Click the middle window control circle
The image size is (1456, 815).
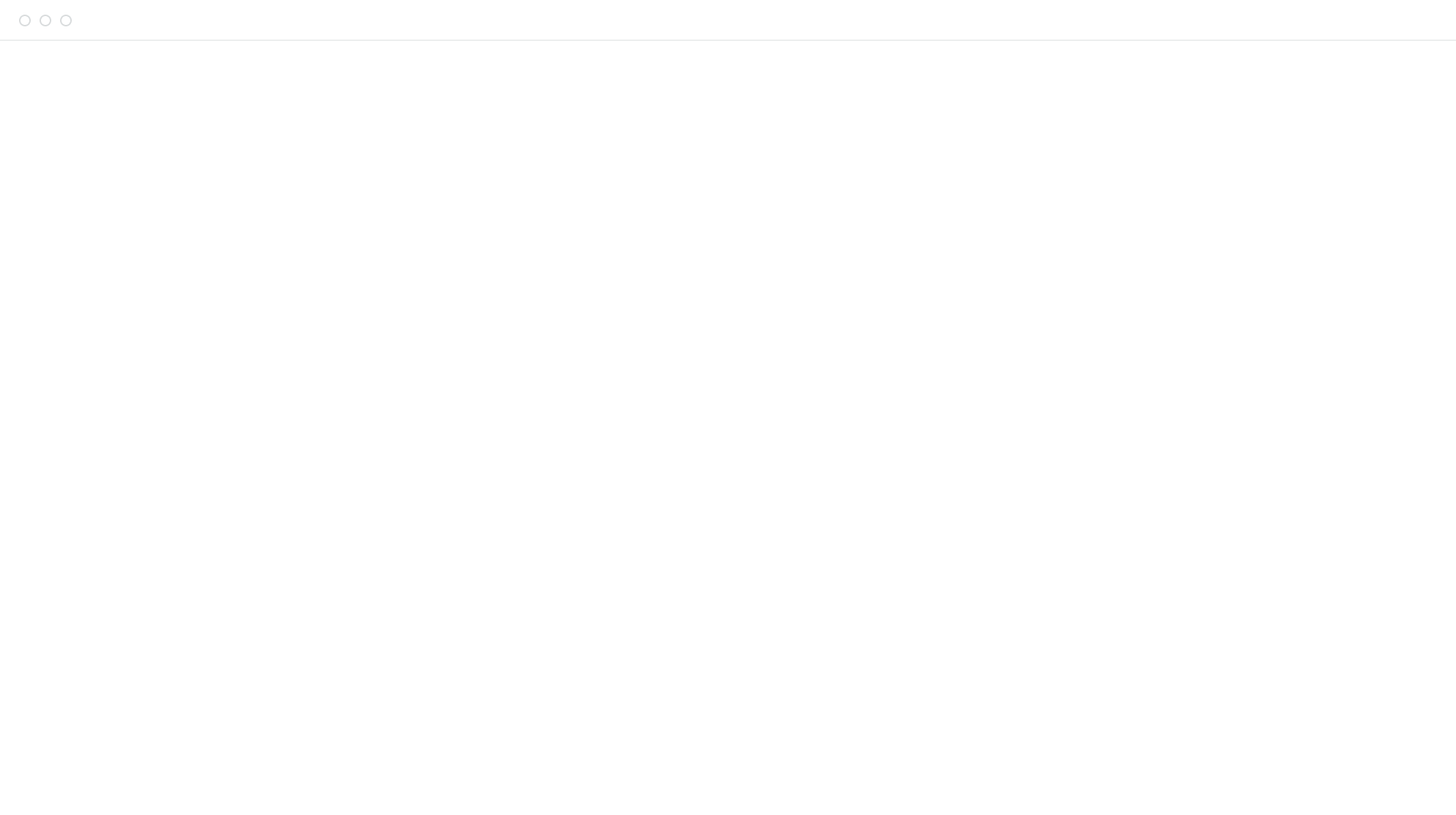45,21
